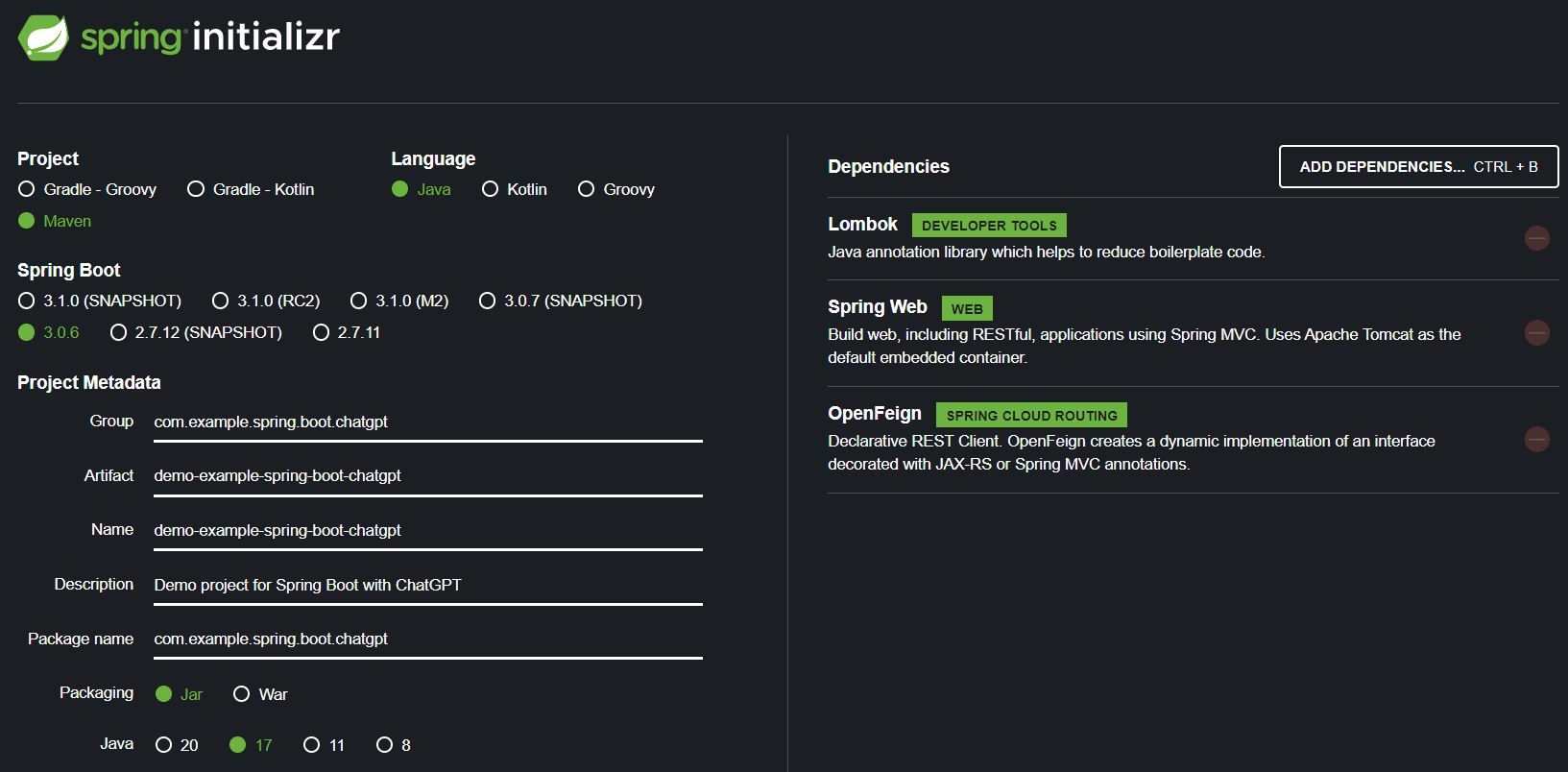Select Spring Boot 3.1.0 (SNAPSHOT)
This screenshot has height=772, width=1568.
coord(100,301)
